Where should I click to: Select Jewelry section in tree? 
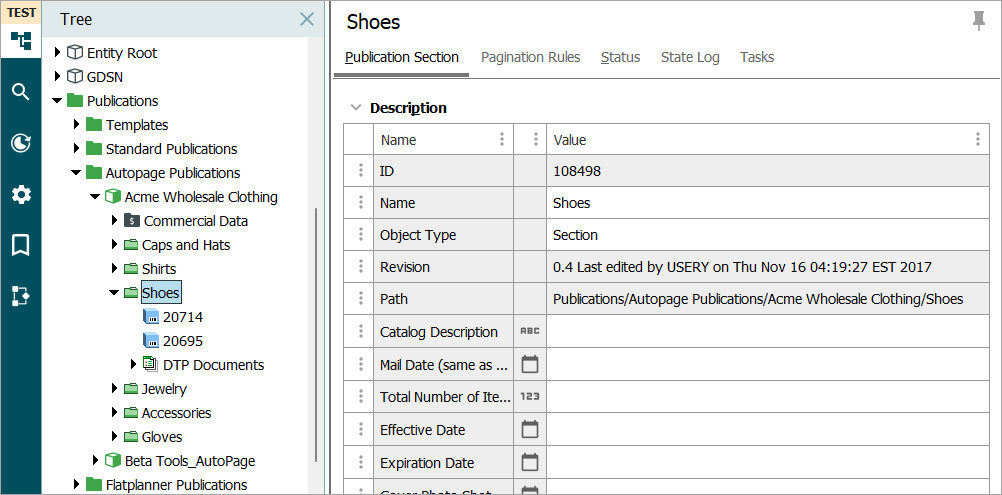164,389
